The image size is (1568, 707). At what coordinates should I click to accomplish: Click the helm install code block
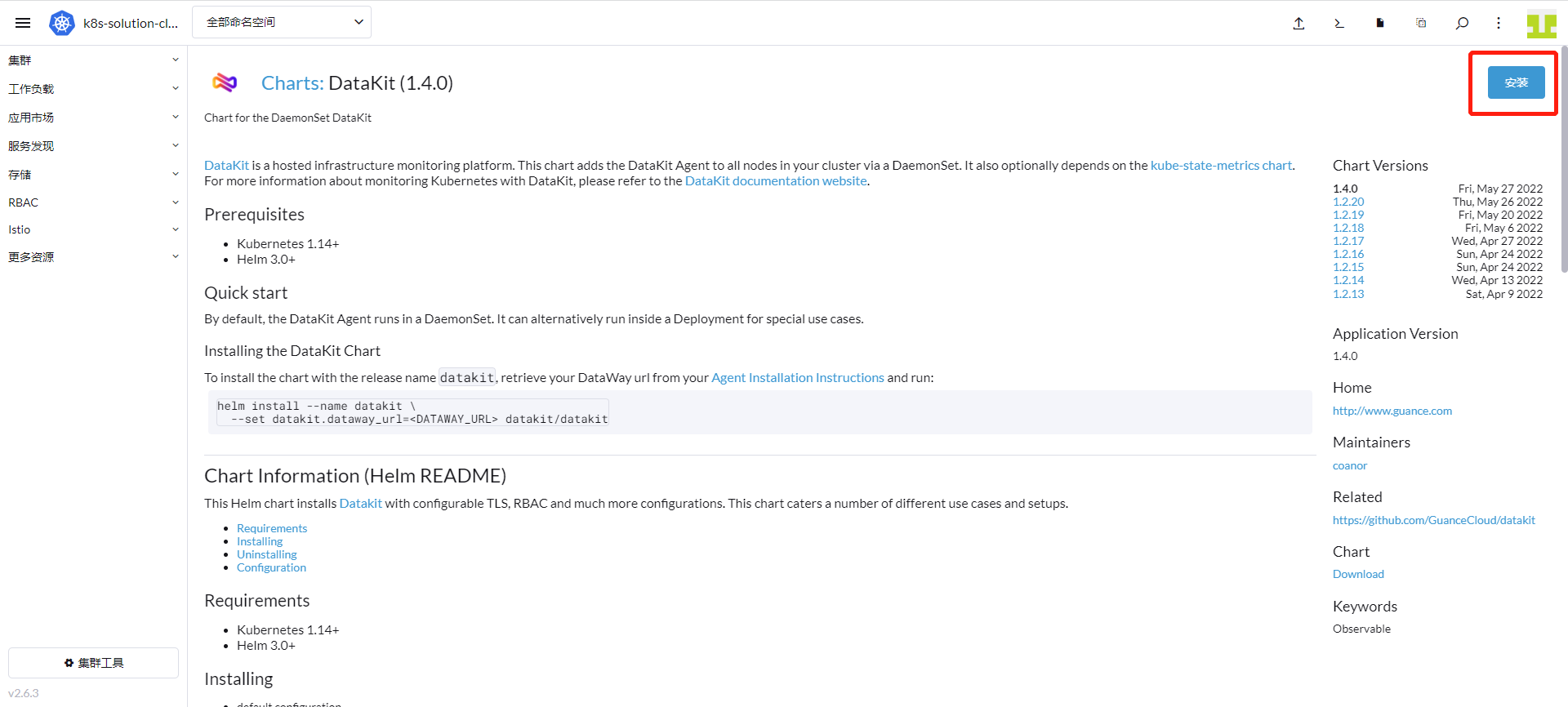click(x=760, y=412)
